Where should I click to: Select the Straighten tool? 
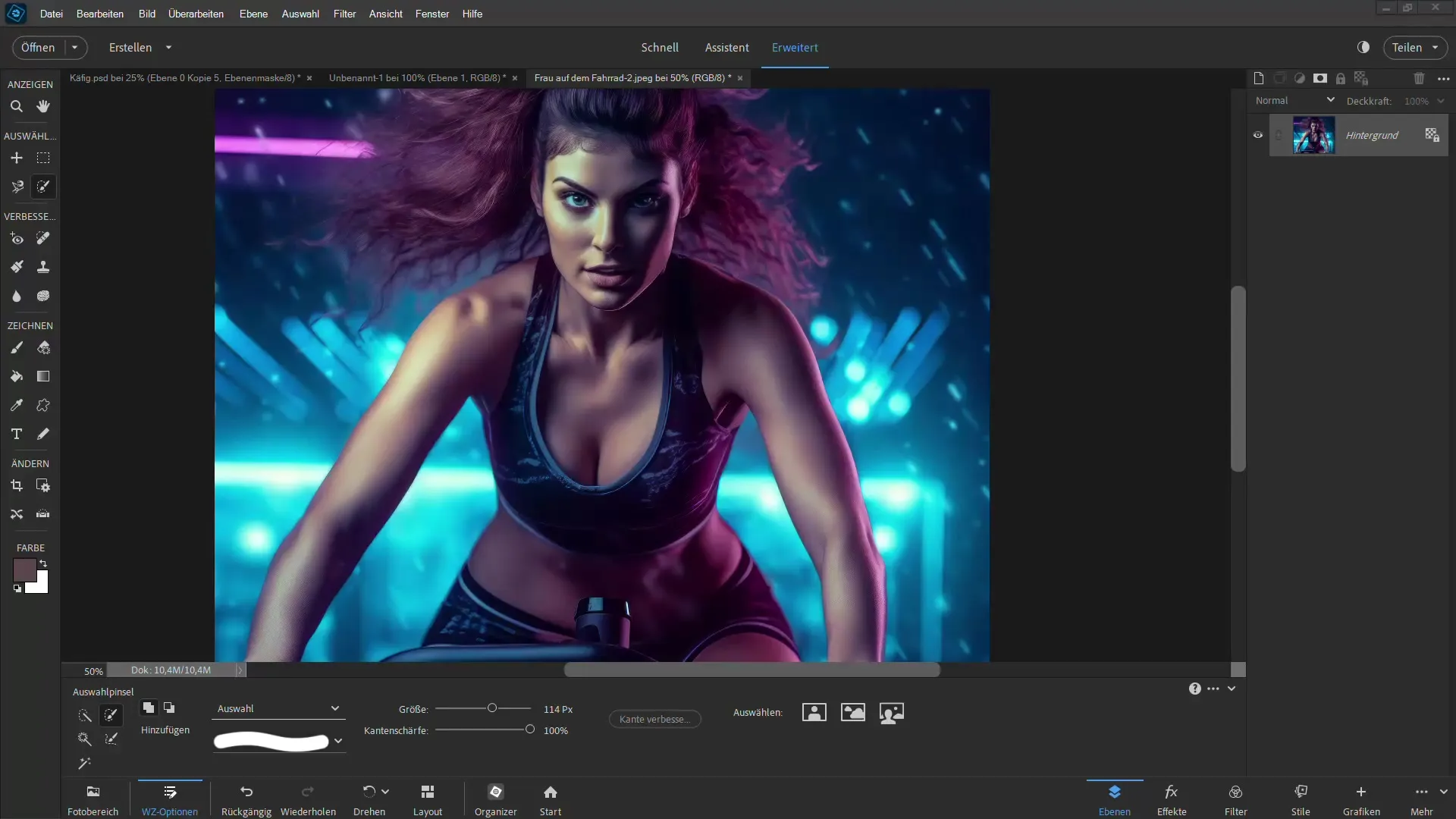pyautogui.click(x=43, y=514)
